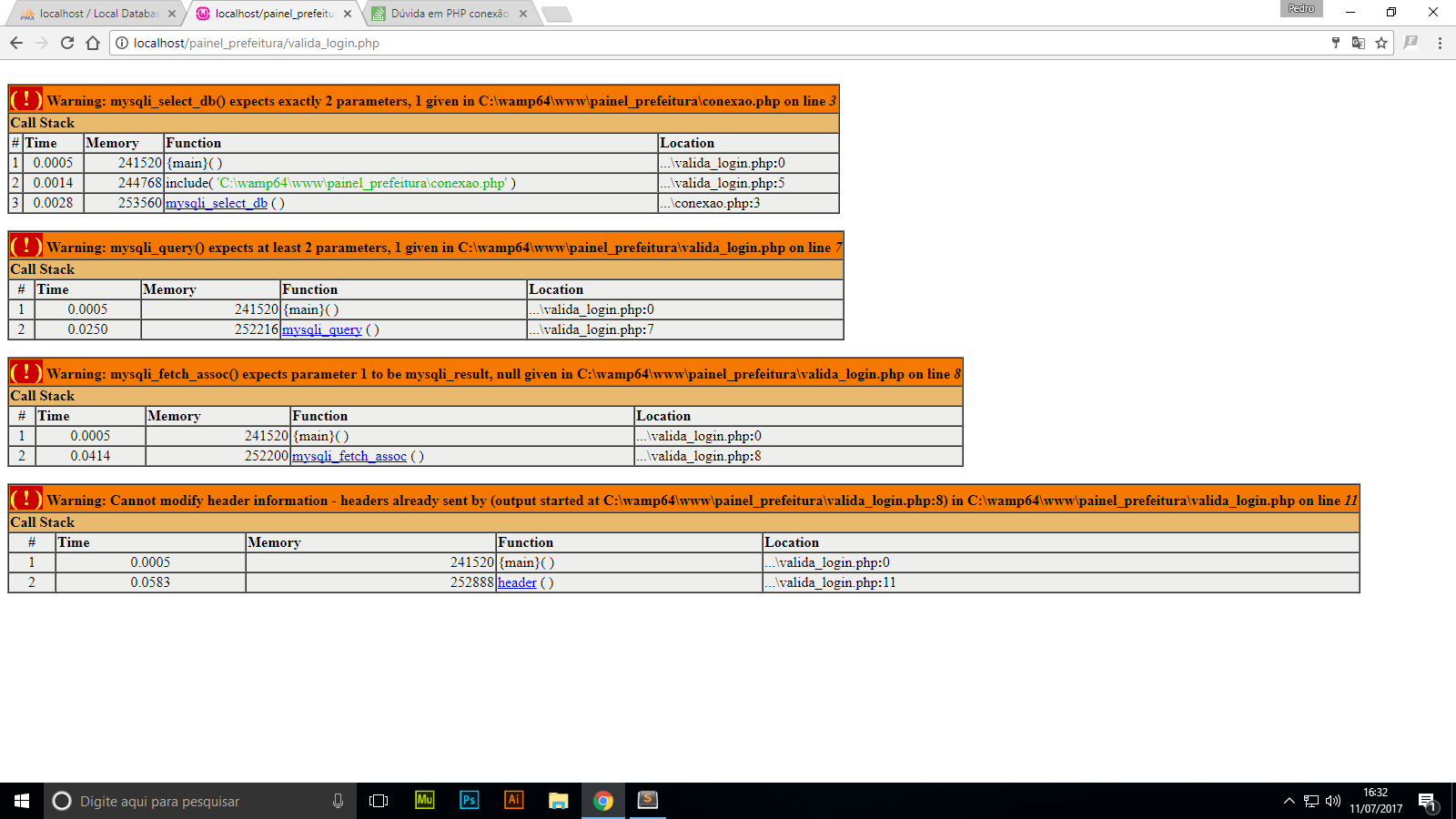1456x819 pixels.
Task: Open Sublime Text from the taskbar
Action: pos(647,800)
